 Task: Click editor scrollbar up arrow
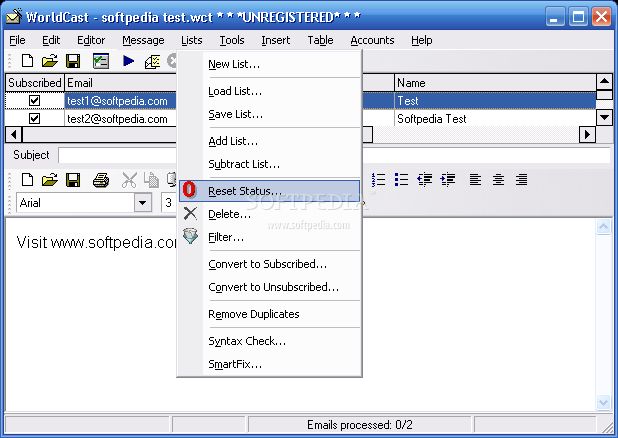(x=603, y=227)
